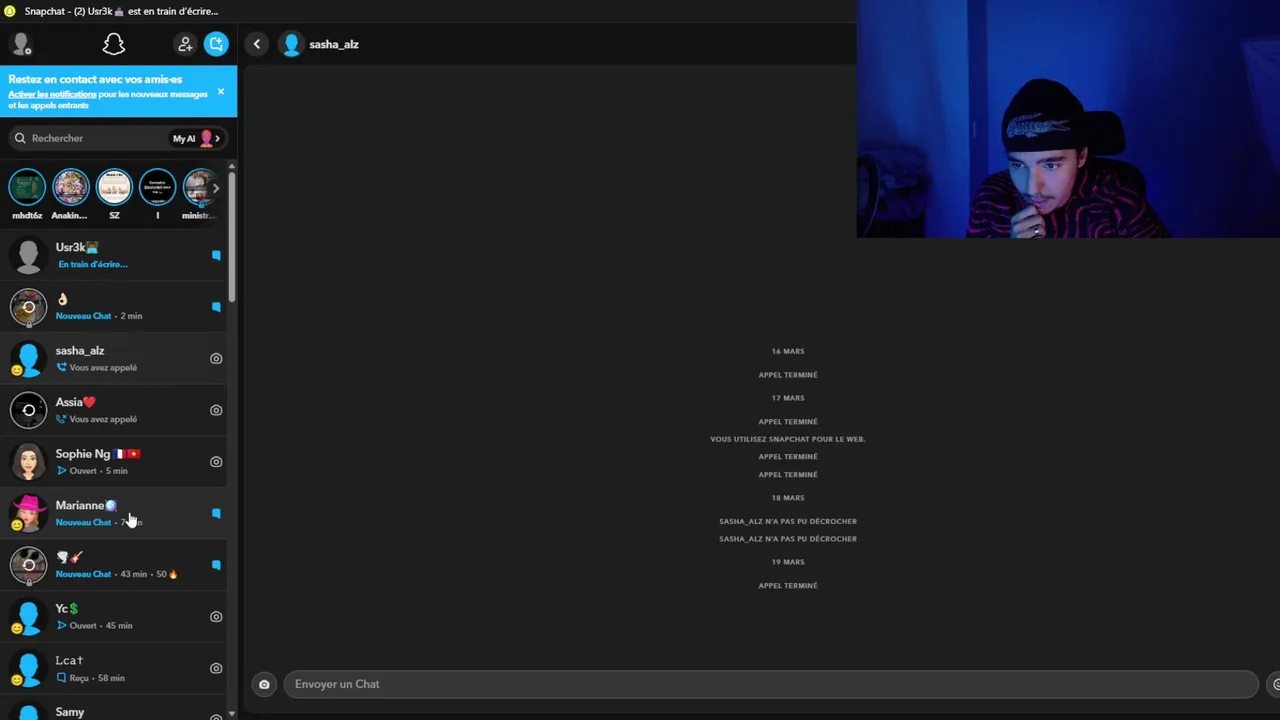1280x720 pixels.
Task: Open camera icon on Sophie Ng row
Action: click(216, 462)
